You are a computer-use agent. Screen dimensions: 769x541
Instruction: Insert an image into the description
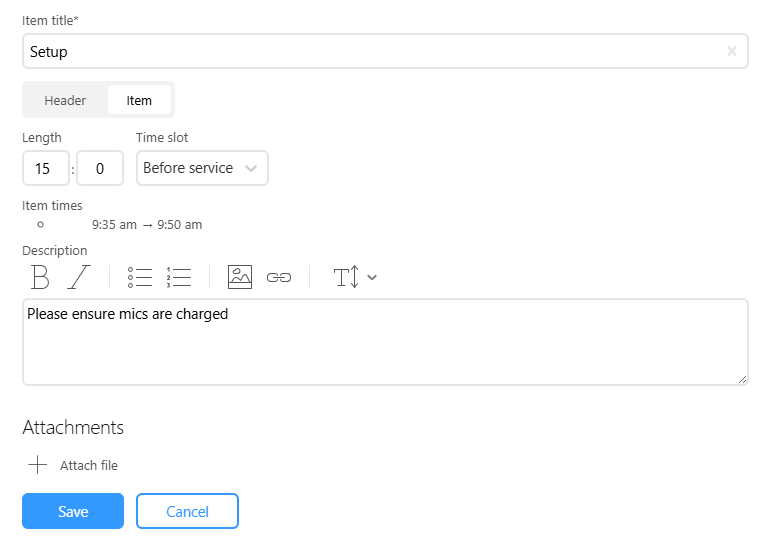[240, 277]
